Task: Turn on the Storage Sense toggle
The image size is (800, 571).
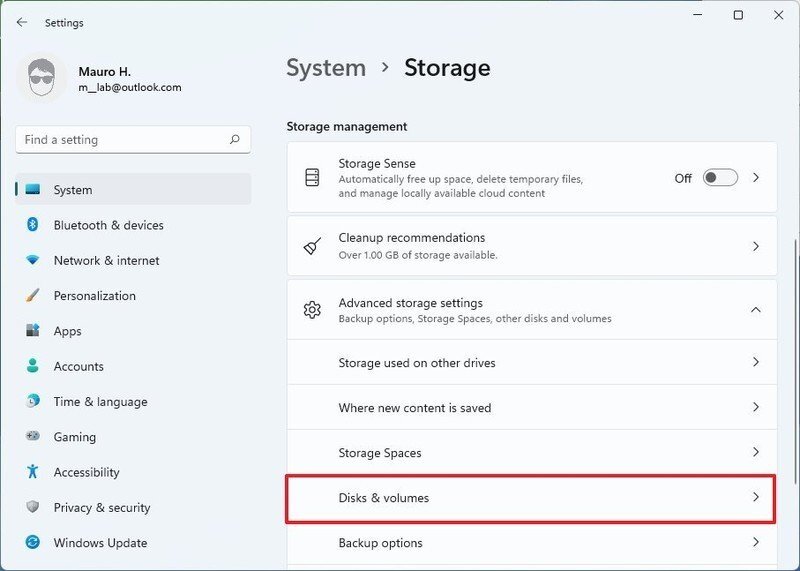Action: click(720, 178)
